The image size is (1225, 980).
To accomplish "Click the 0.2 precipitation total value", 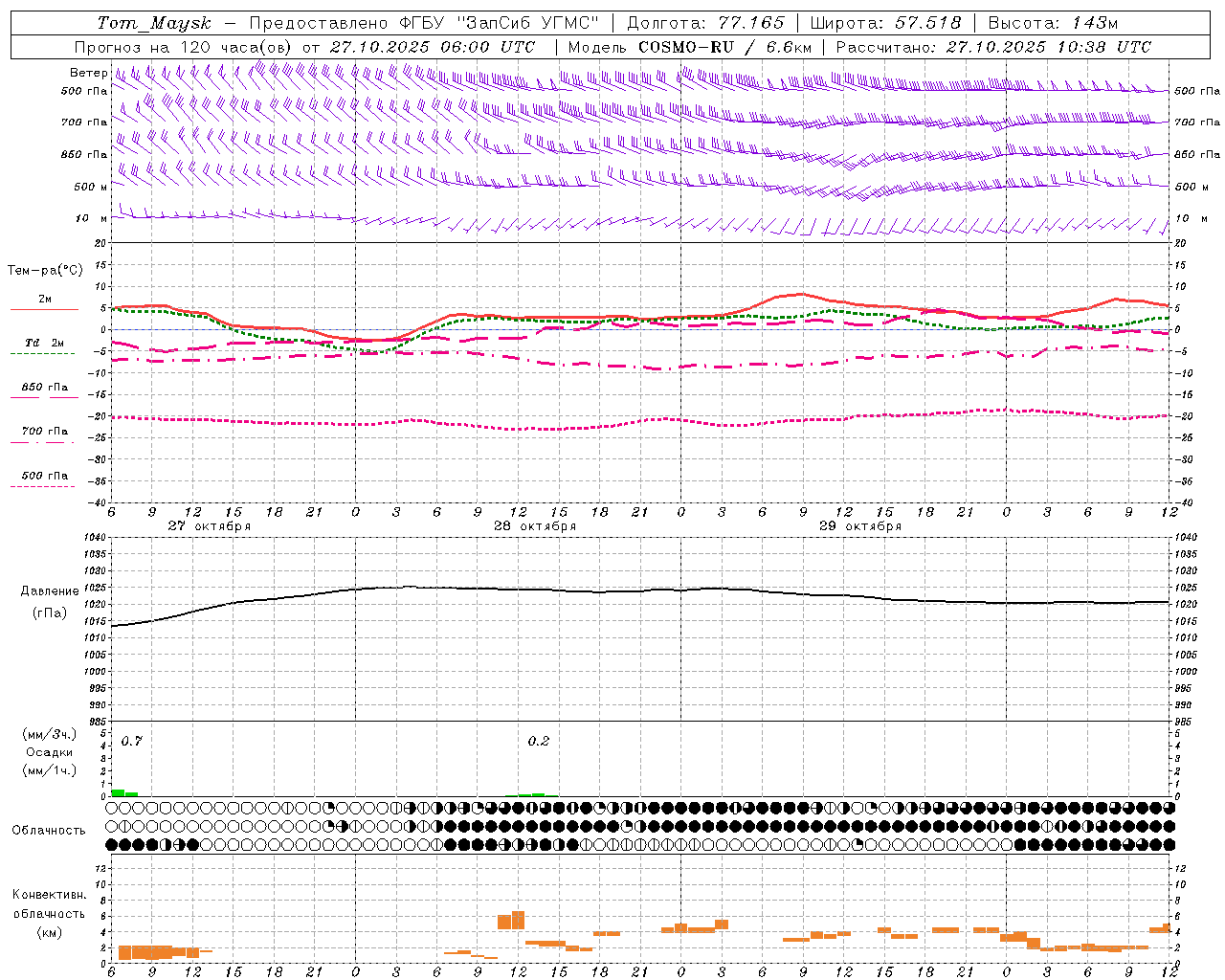I will pyautogui.click(x=539, y=741).
